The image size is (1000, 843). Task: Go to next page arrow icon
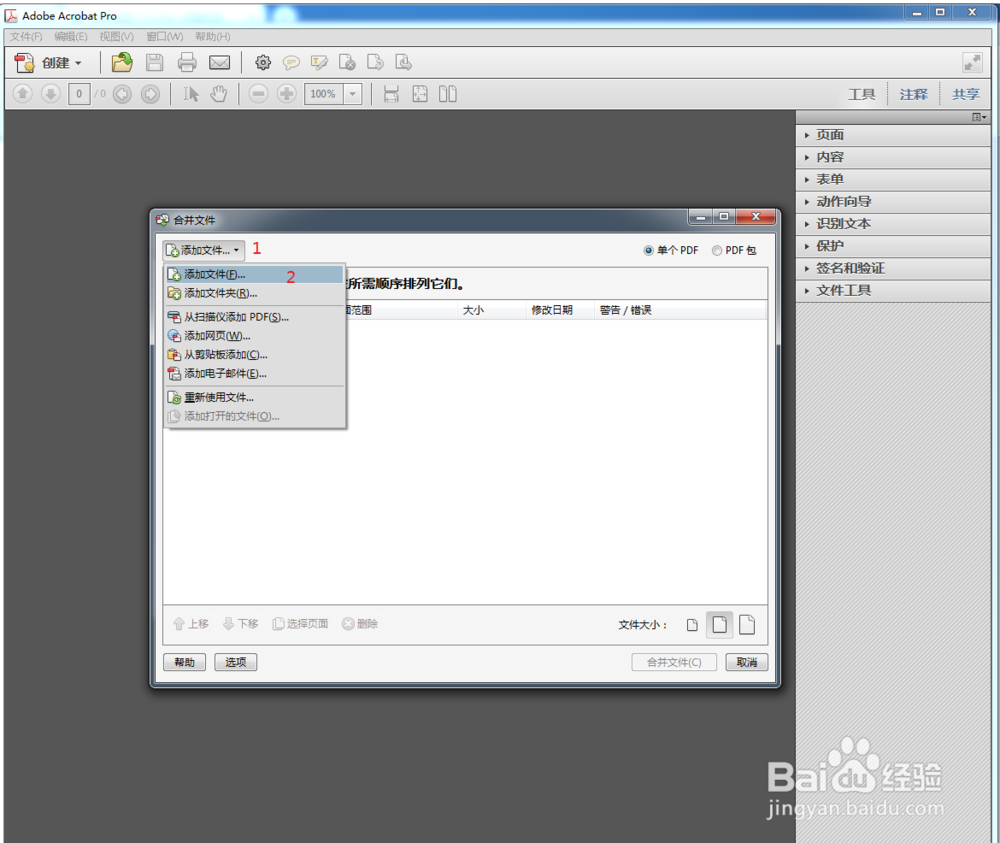pos(50,94)
